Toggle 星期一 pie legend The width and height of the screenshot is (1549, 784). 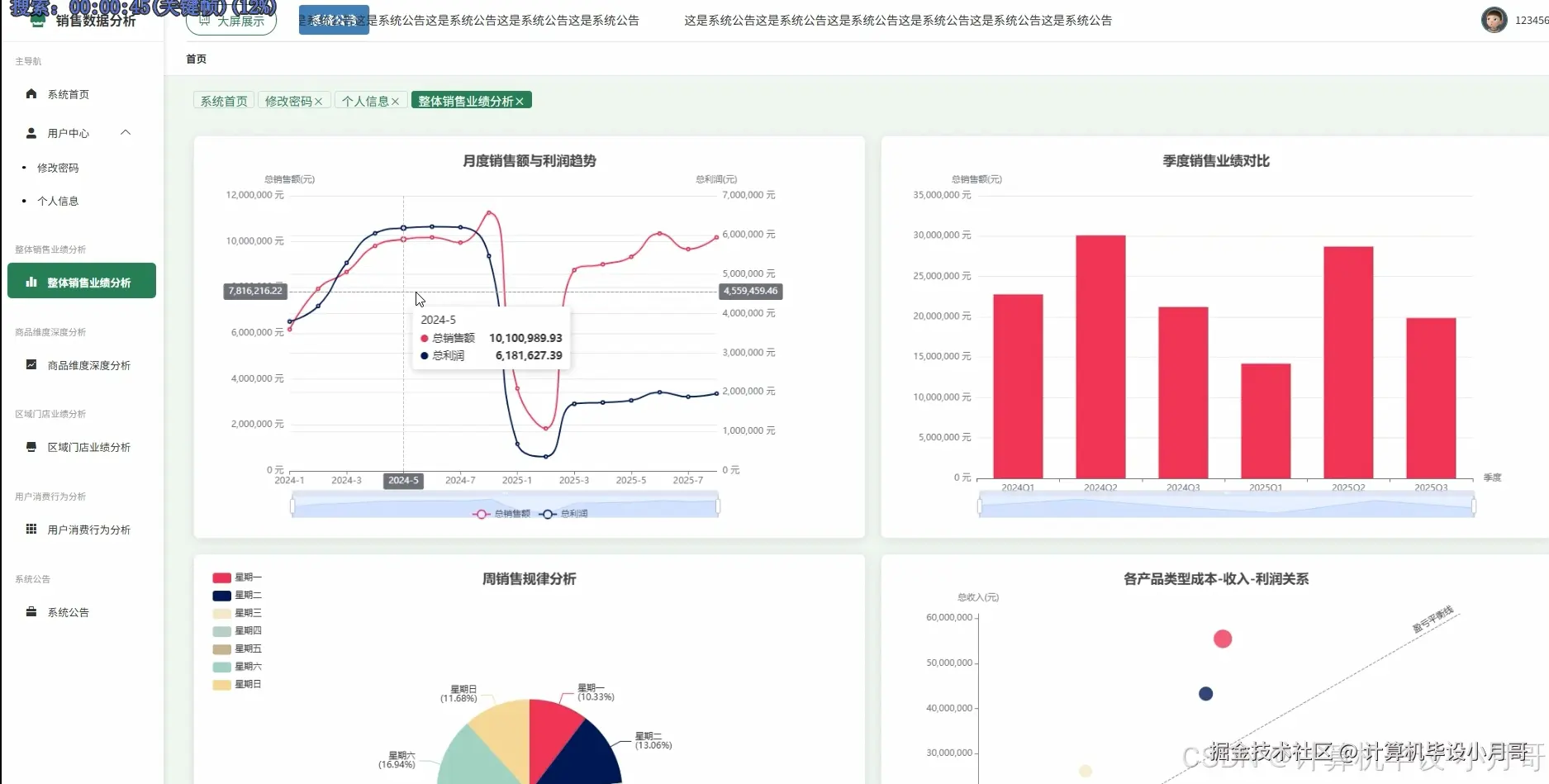click(237, 577)
